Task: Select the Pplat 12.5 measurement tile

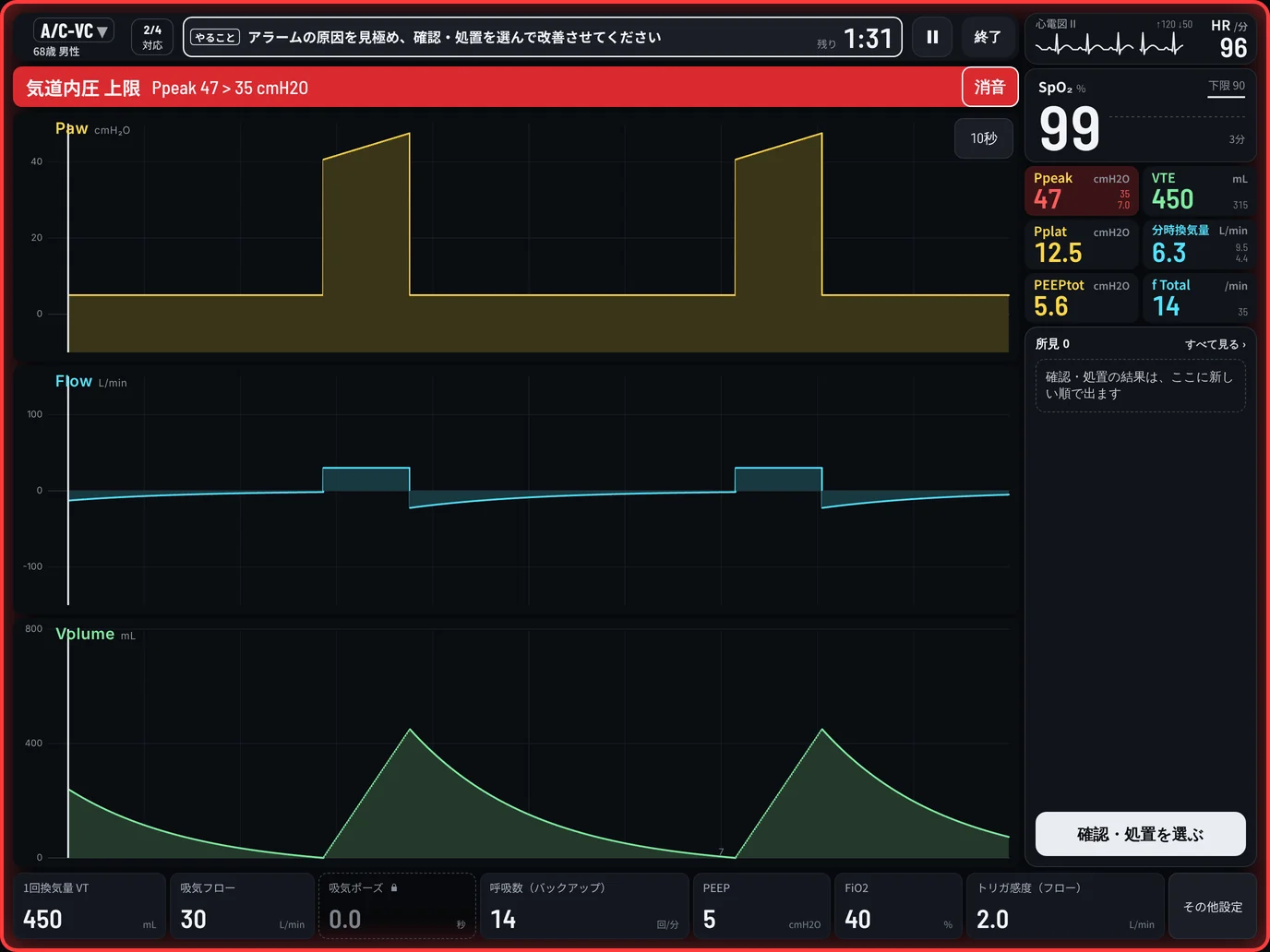Action: [x=1082, y=244]
